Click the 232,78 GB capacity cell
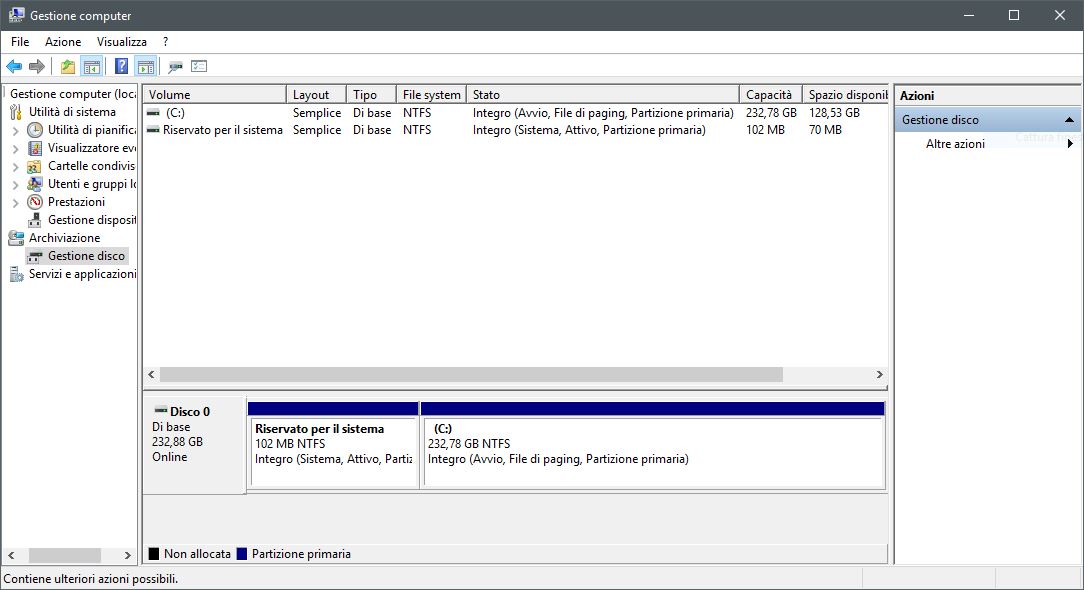Viewport: 1084px width, 590px height. click(x=771, y=113)
